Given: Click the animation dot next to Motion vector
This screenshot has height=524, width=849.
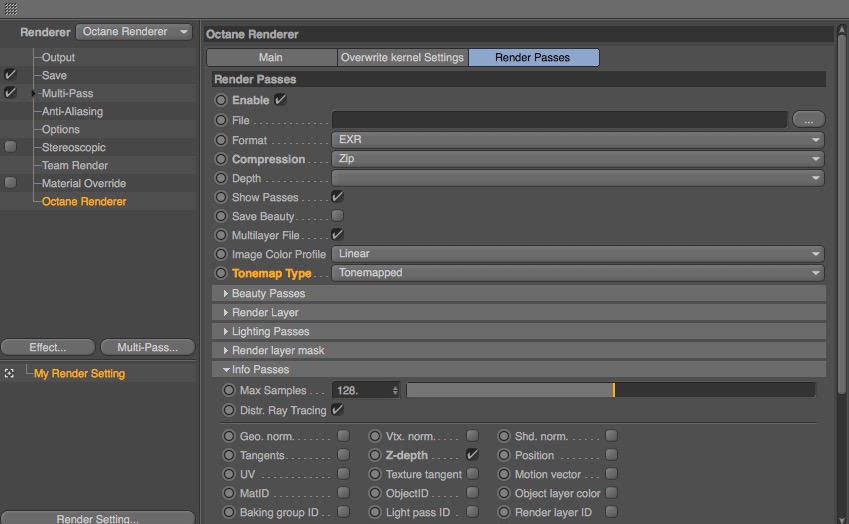Looking at the screenshot, I should pos(504,474).
